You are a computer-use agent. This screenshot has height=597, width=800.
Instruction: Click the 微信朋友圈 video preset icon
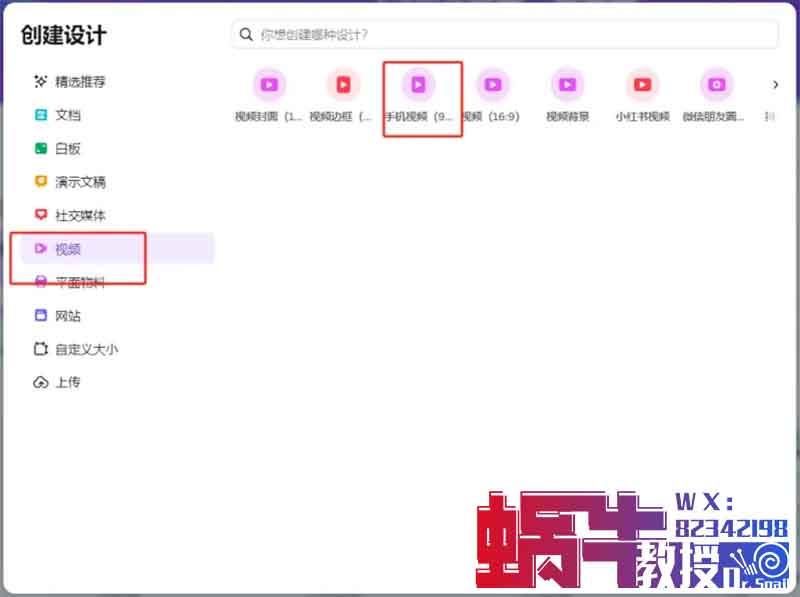716,85
